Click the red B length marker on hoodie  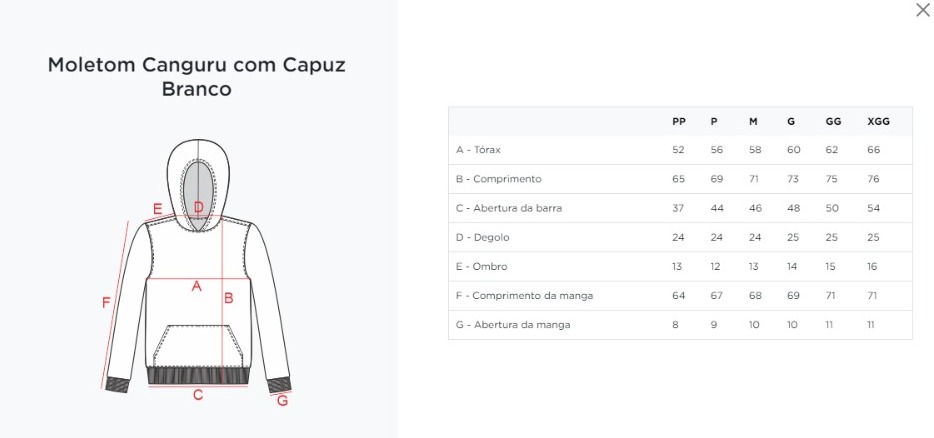click(x=228, y=297)
